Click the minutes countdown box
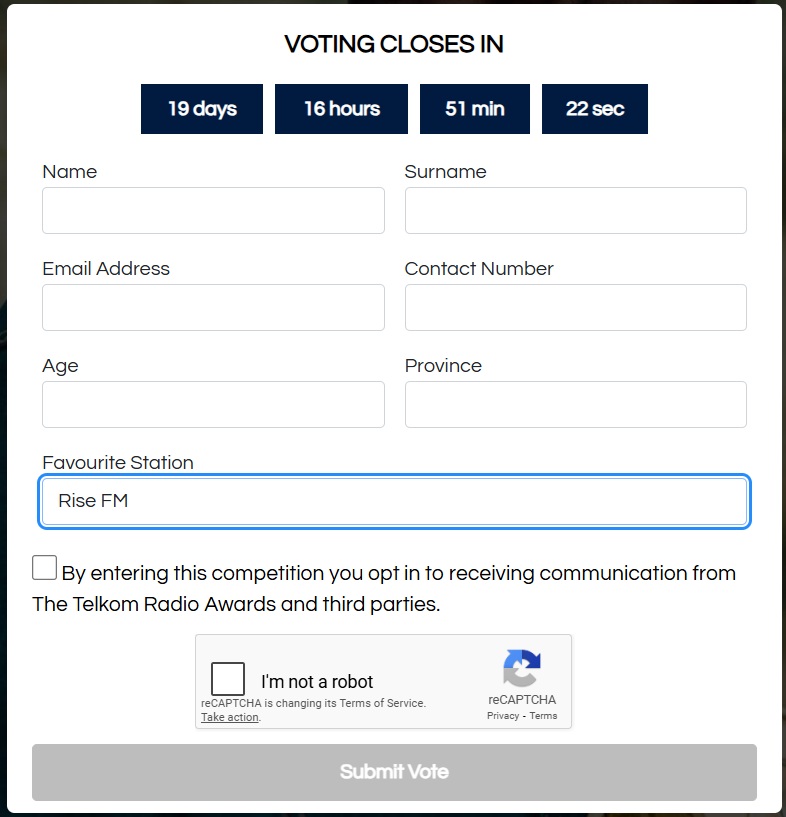This screenshot has height=817, width=786. click(475, 109)
